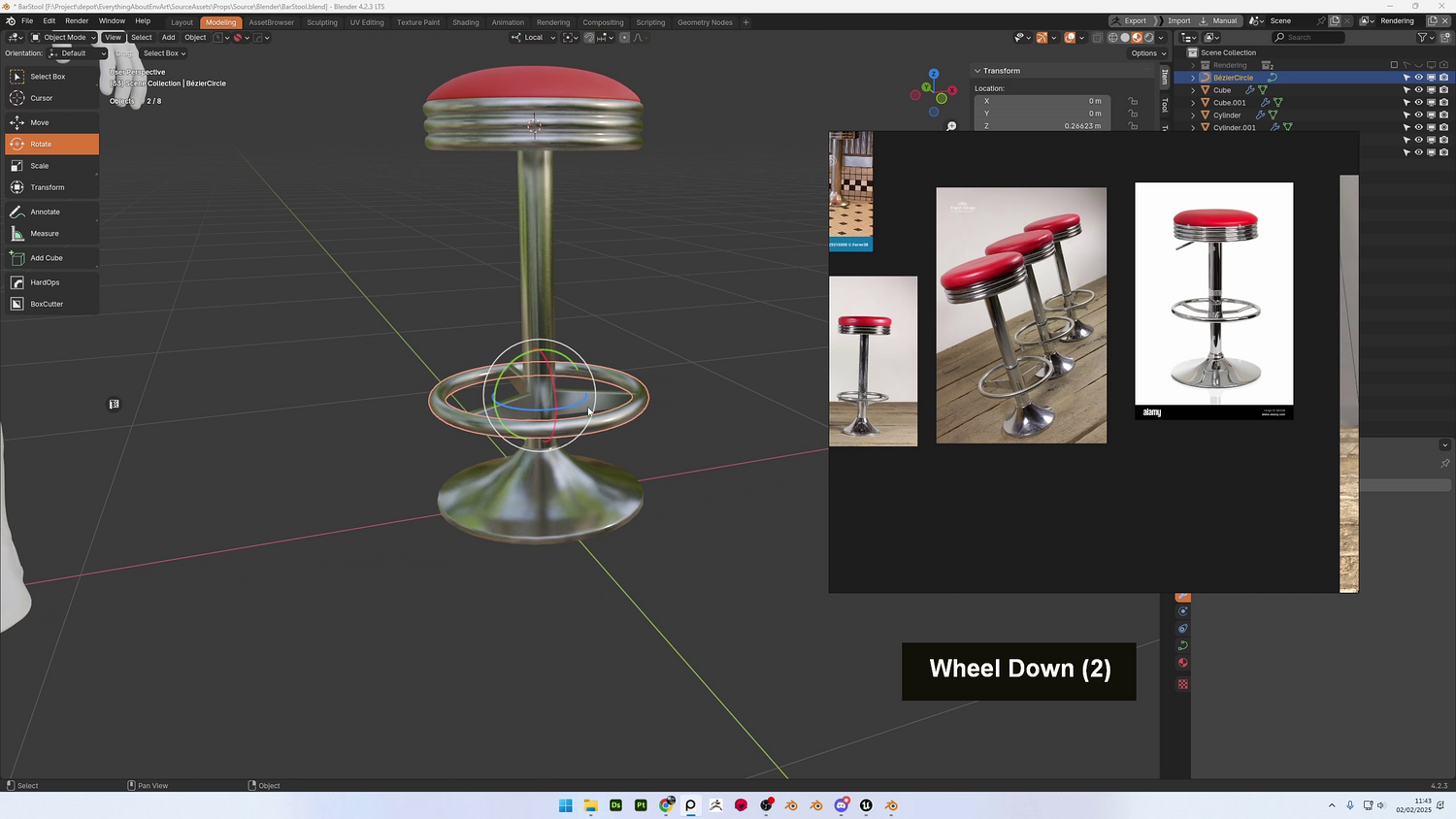Image resolution: width=1456 pixels, height=819 pixels.
Task: Switch to rendered viewport shading
Action: [1149, 38]
